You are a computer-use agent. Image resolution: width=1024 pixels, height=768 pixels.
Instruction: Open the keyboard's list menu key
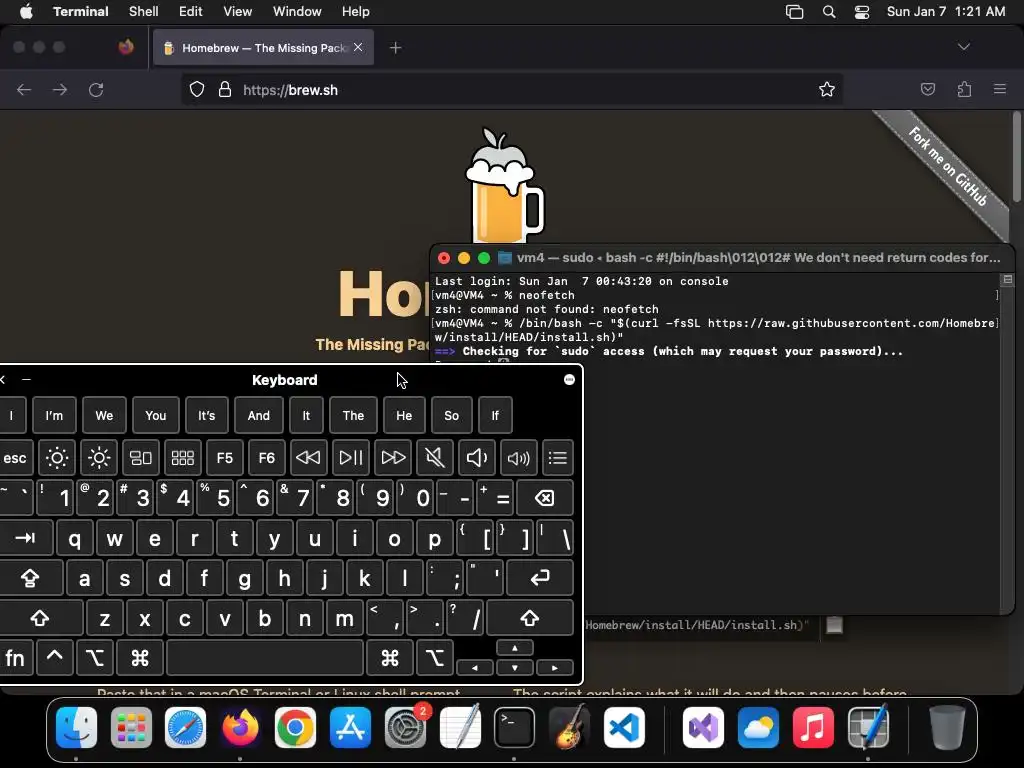(x=558, y=458)
